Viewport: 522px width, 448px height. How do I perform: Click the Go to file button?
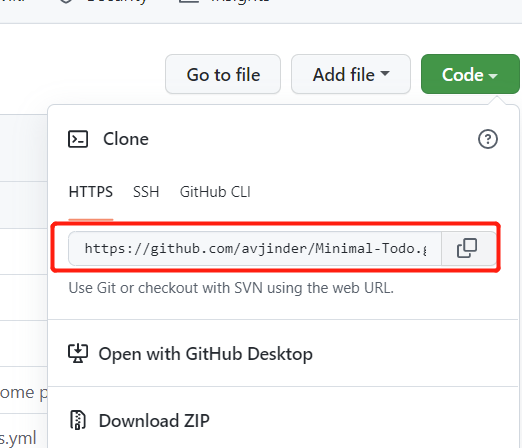coord(223,74)
